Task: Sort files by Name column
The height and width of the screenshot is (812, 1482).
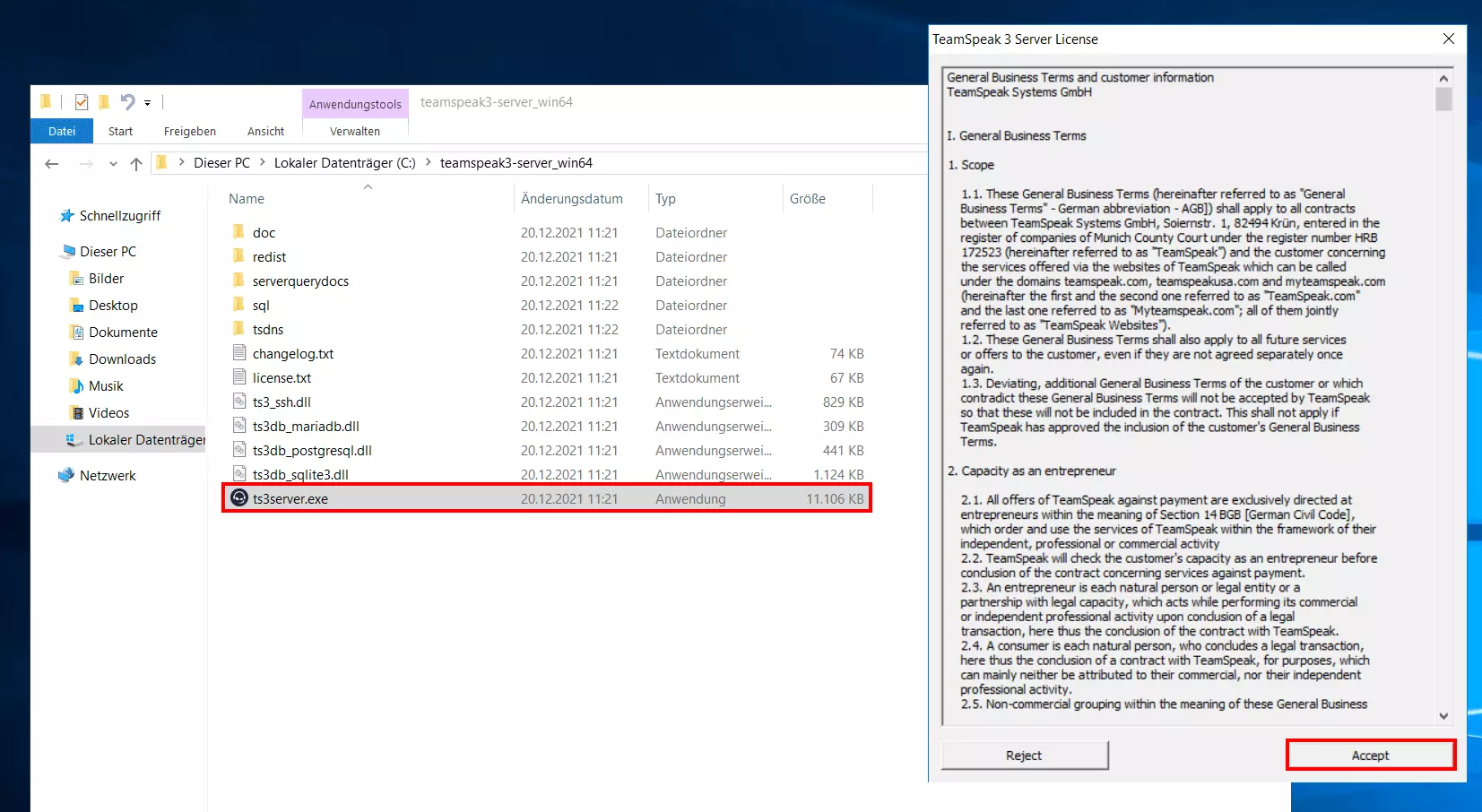Action: point(247,199)
